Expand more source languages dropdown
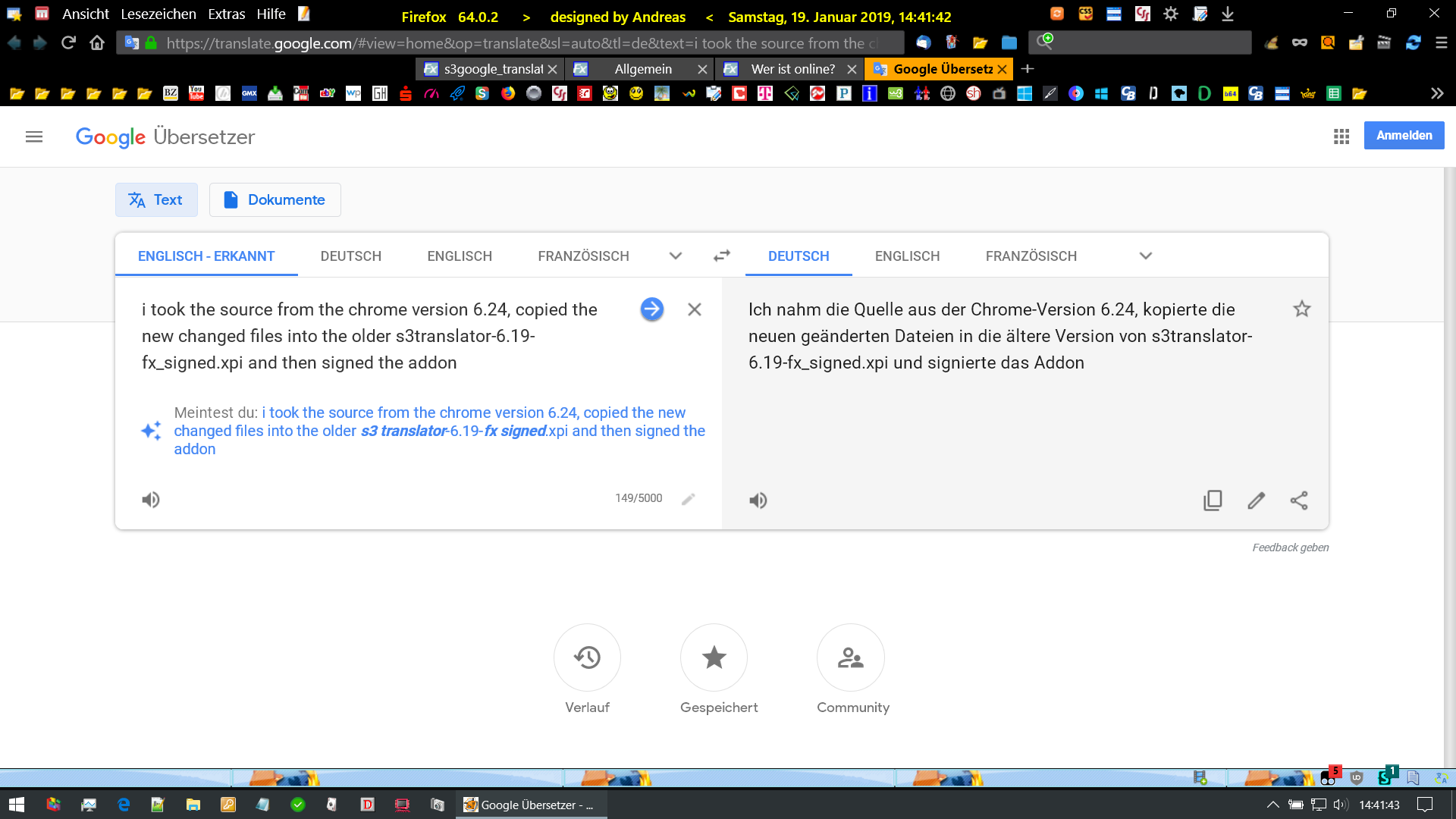The image size is (1456, 819). (x=675, y=256)
